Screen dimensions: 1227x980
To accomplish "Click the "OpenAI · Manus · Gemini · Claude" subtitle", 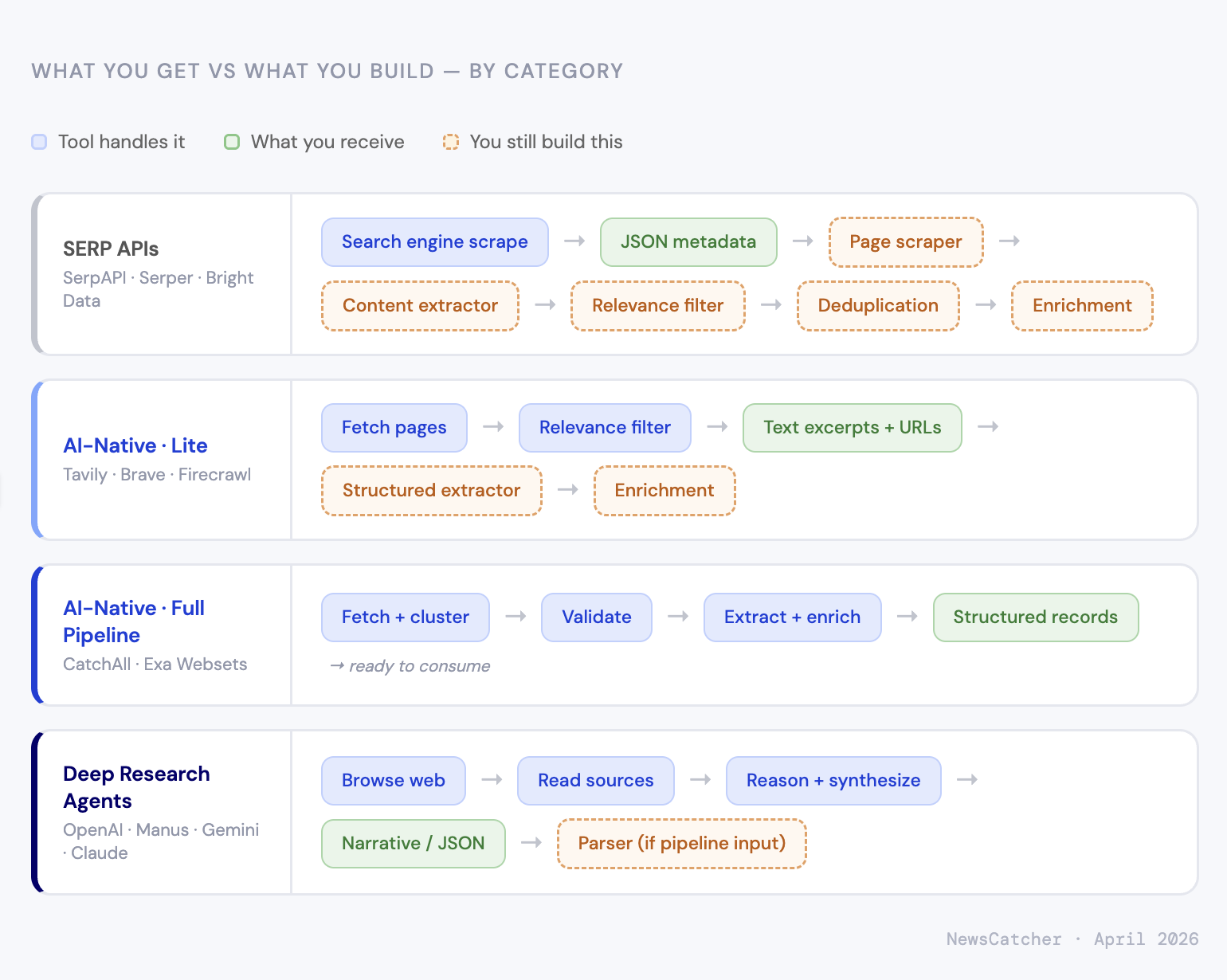I will point(161,841).
